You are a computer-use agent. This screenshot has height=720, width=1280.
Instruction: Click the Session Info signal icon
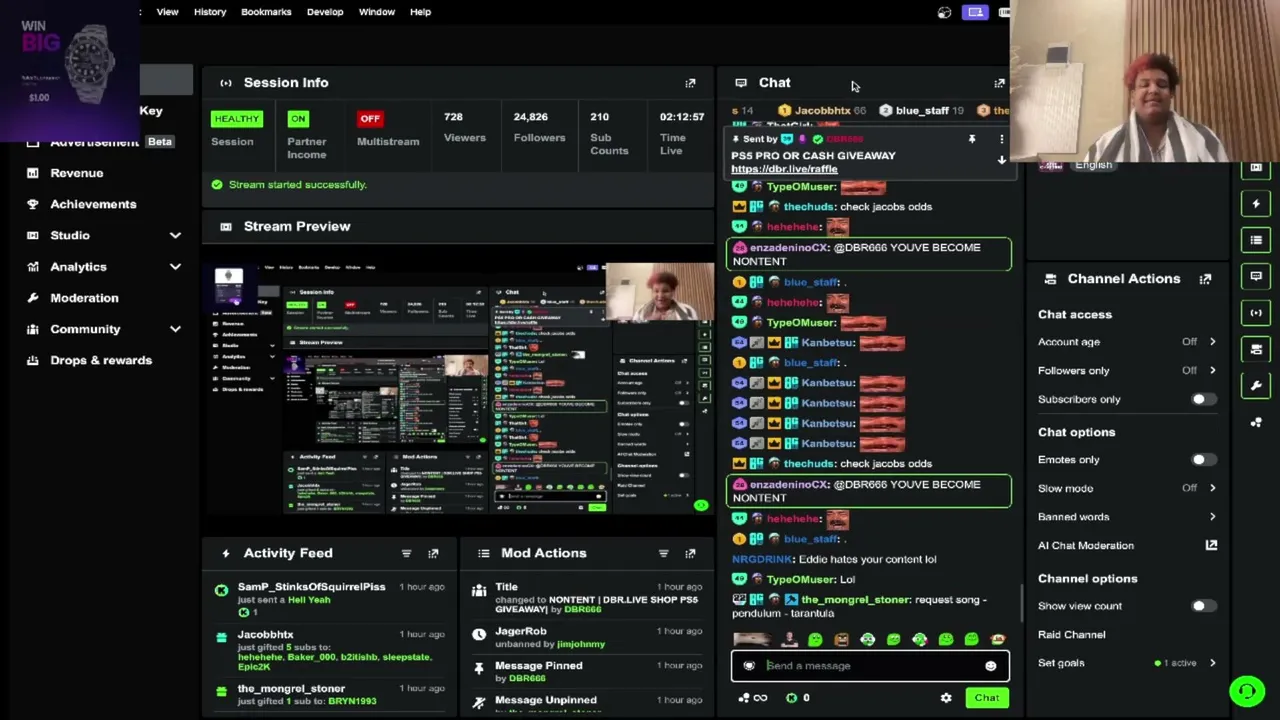225,83
